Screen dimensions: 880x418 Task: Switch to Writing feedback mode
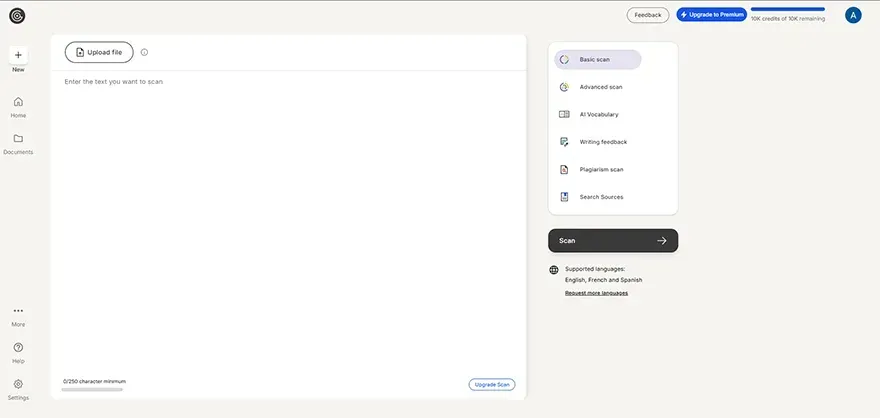602,142
